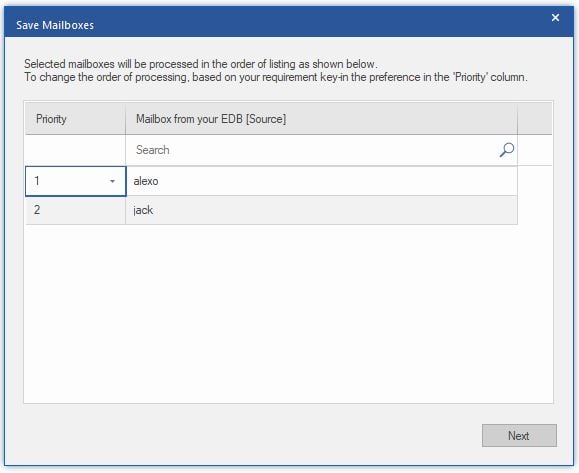Viewport: 579px width, 473px height.
Task: Select the priority cell showing 1
Action: click(76, 181)
